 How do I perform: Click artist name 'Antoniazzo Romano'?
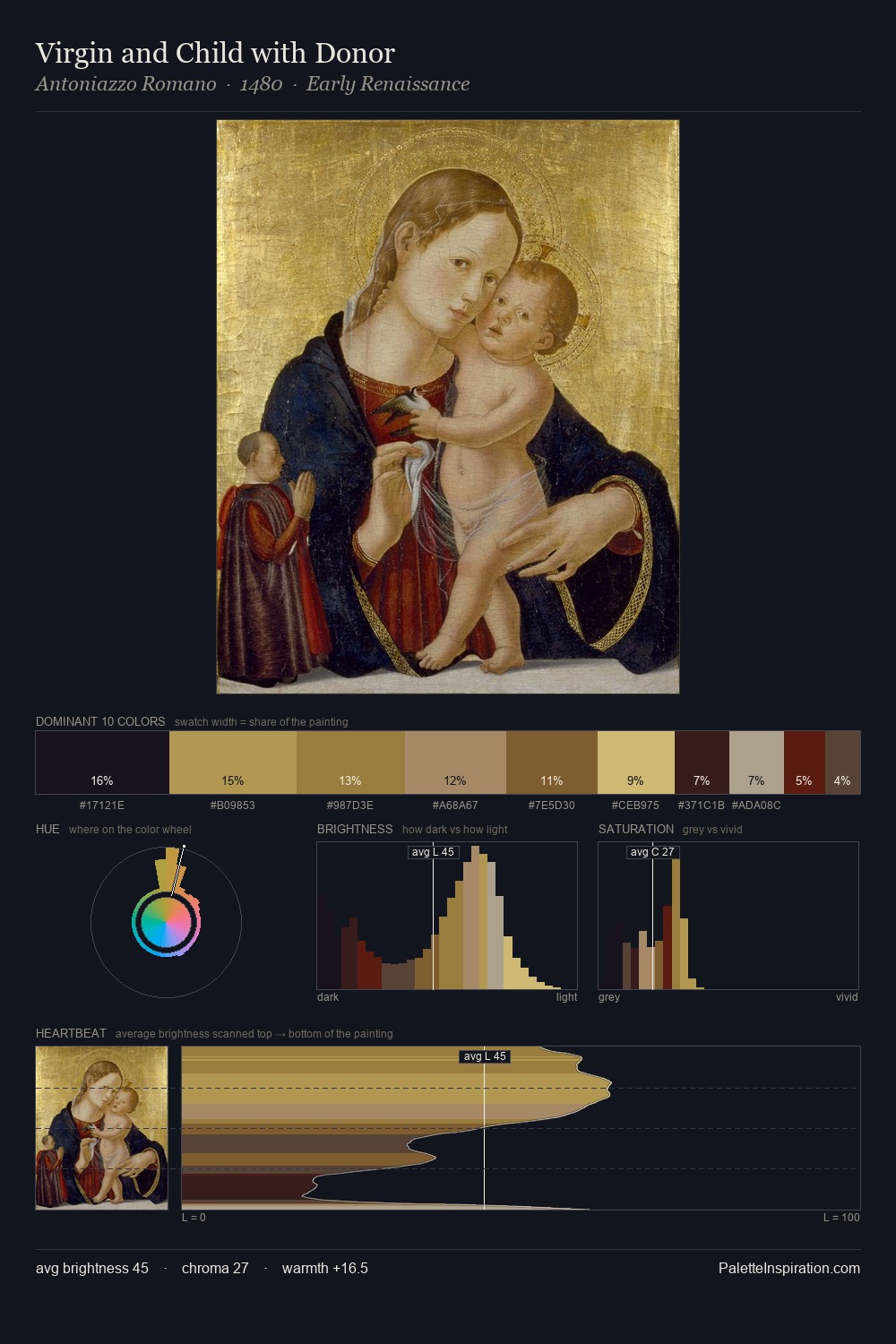point(125,84)
